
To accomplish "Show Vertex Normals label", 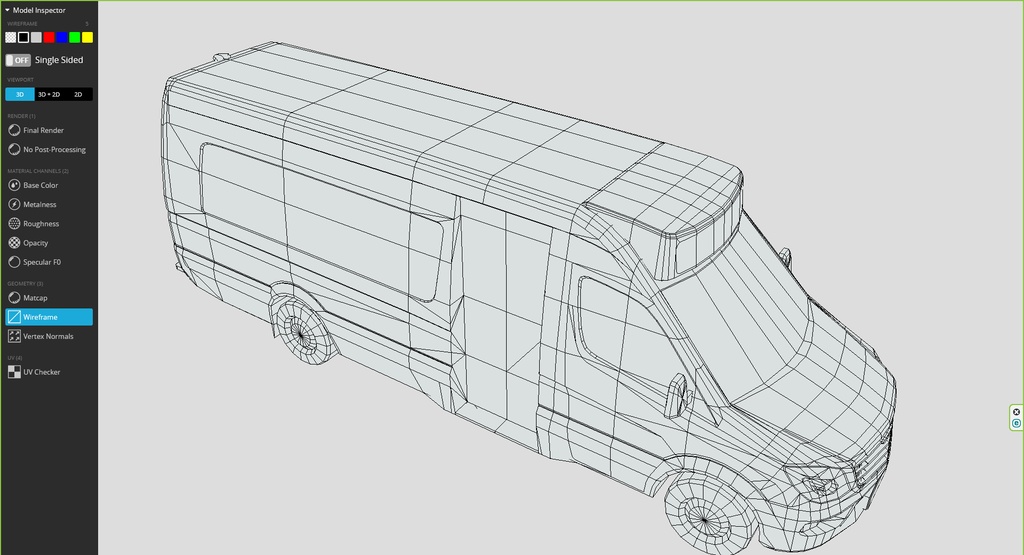I will [48, 336].
